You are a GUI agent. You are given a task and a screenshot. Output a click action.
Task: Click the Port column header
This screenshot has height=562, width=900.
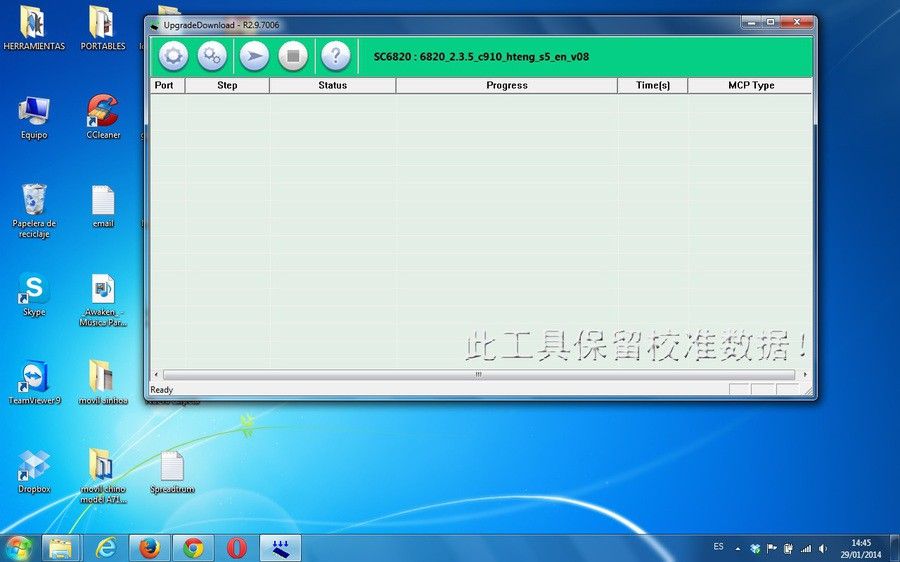167,85
